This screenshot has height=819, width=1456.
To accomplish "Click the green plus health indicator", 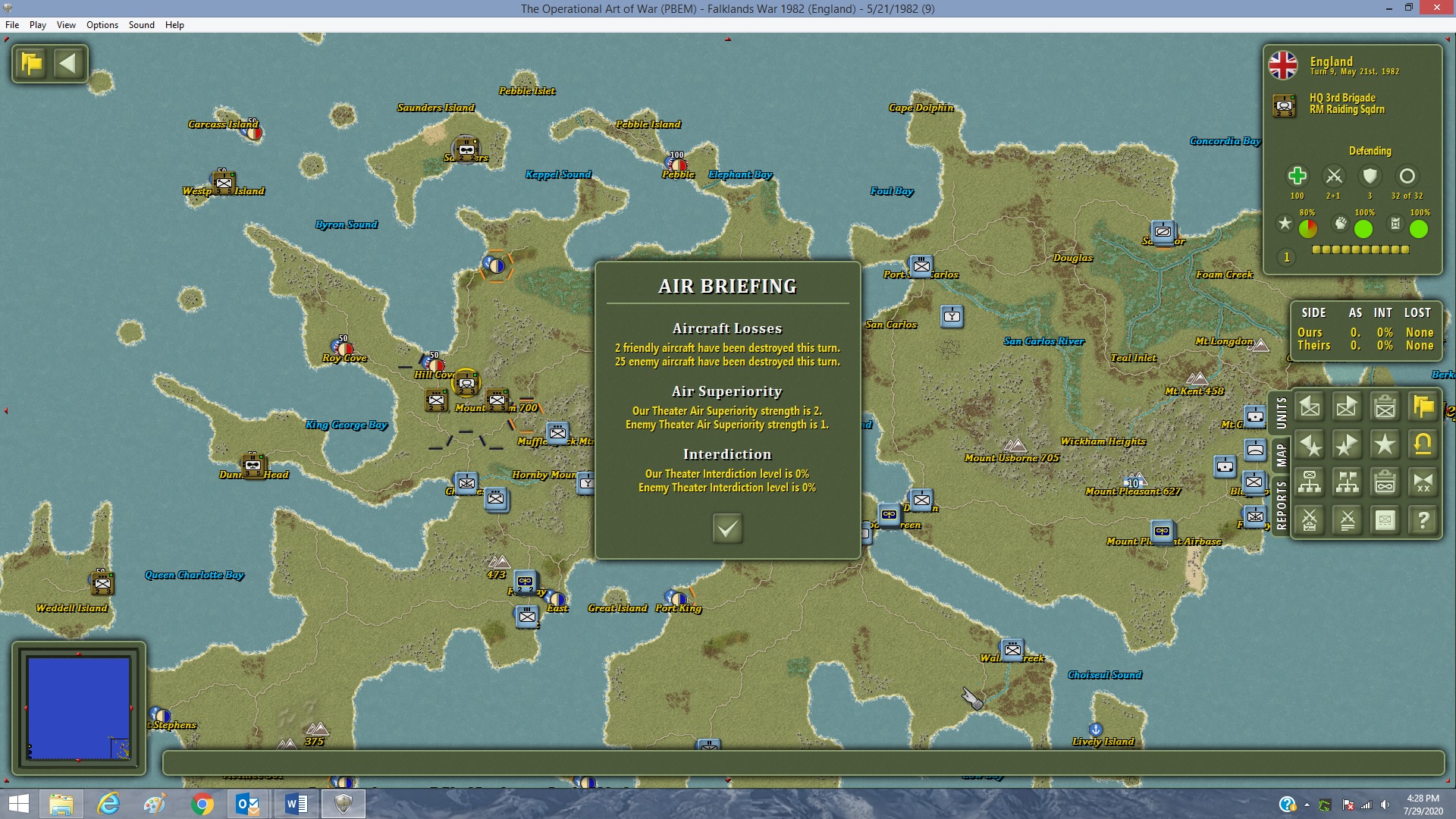I will click(1297, 176).
